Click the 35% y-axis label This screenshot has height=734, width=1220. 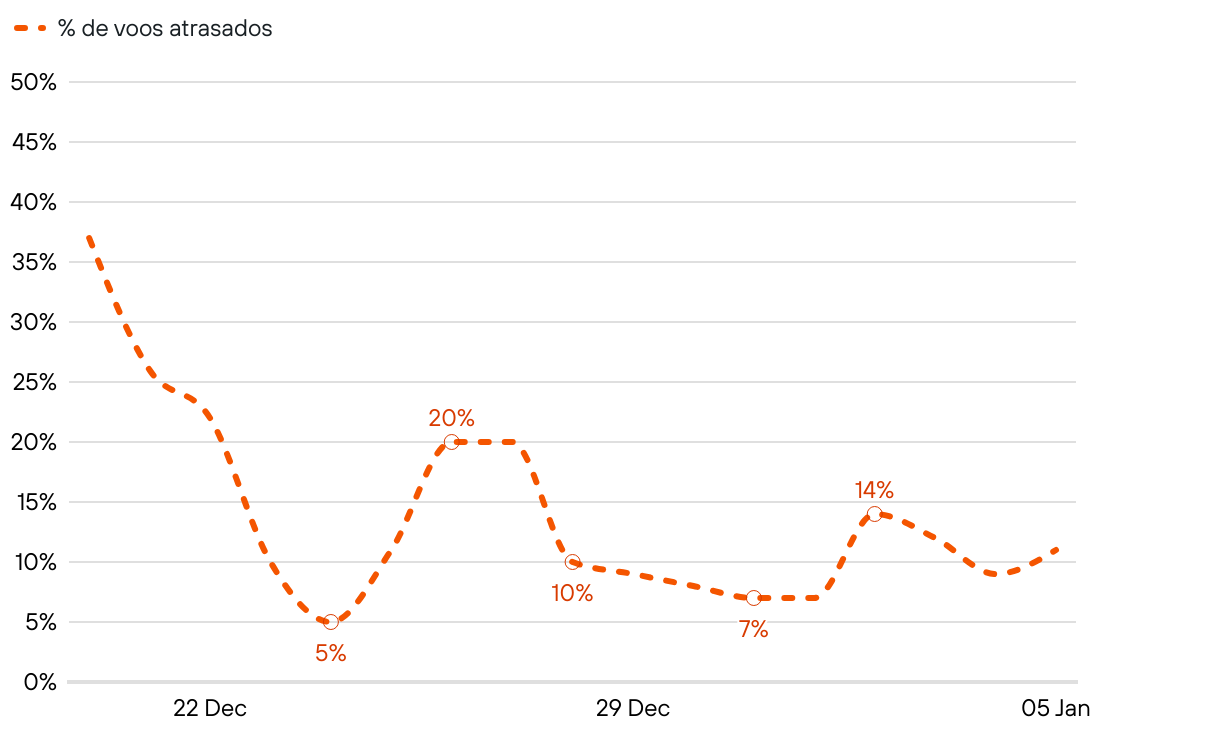pyautogui.click(x=34, y=262)
